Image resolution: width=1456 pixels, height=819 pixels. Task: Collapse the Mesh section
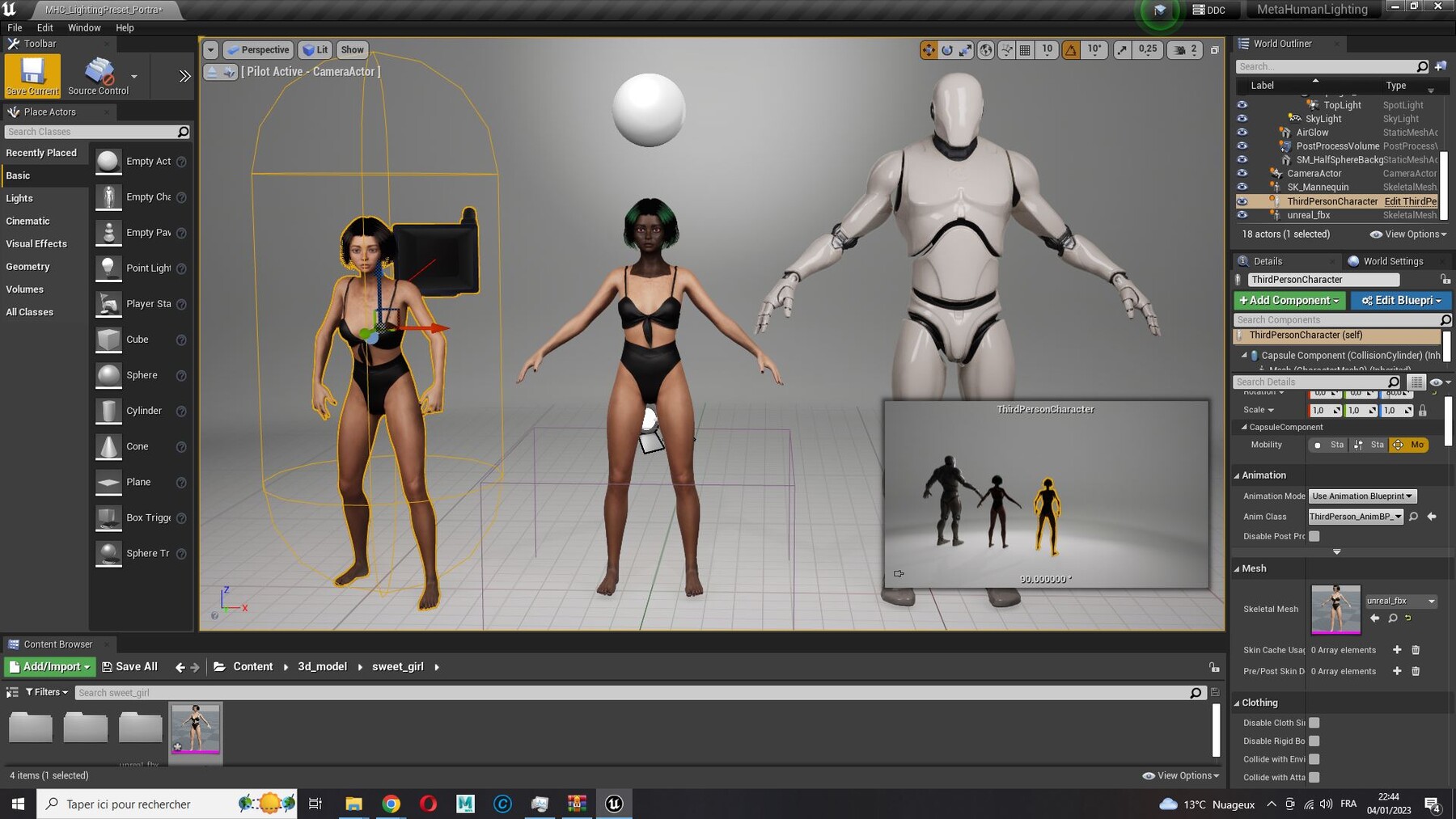[1236, 569]
